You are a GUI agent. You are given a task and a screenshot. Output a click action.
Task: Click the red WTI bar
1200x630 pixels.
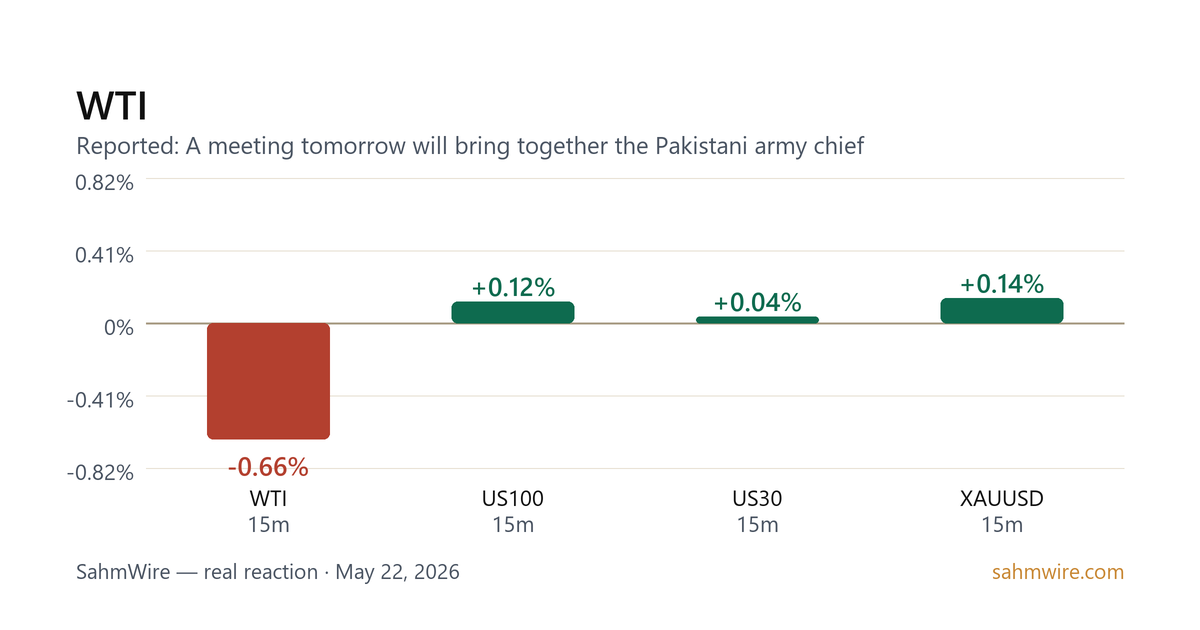[x=268, y=381]
